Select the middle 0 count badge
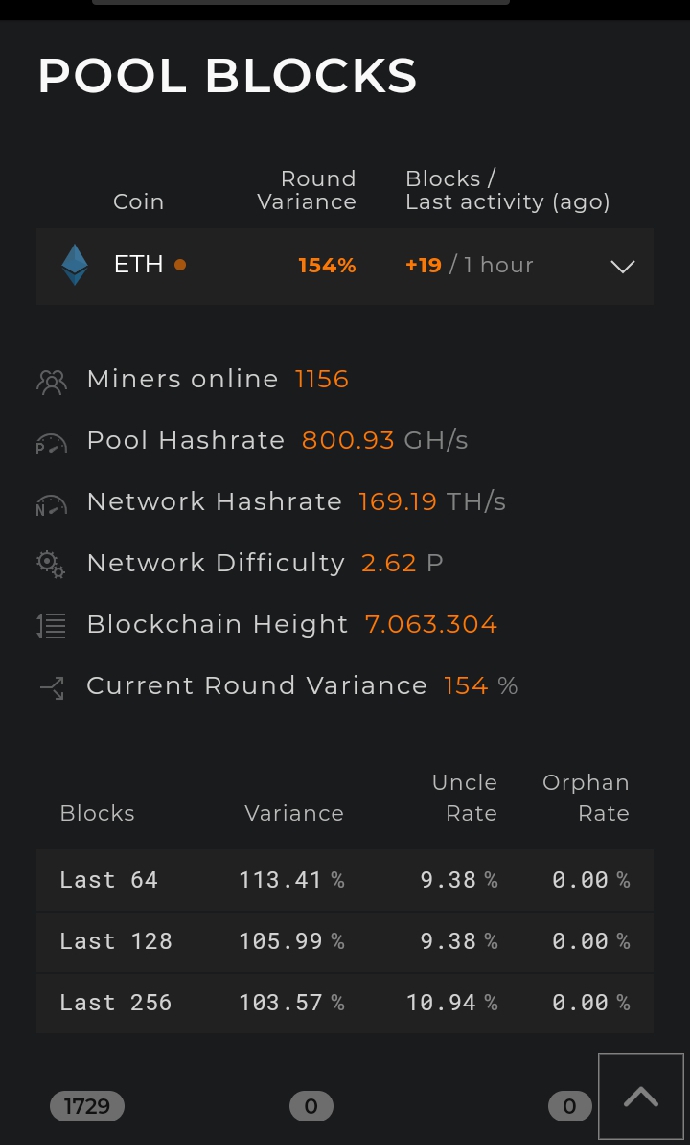The height and width of the screenshot is (1145, 690). point(311,1106)
